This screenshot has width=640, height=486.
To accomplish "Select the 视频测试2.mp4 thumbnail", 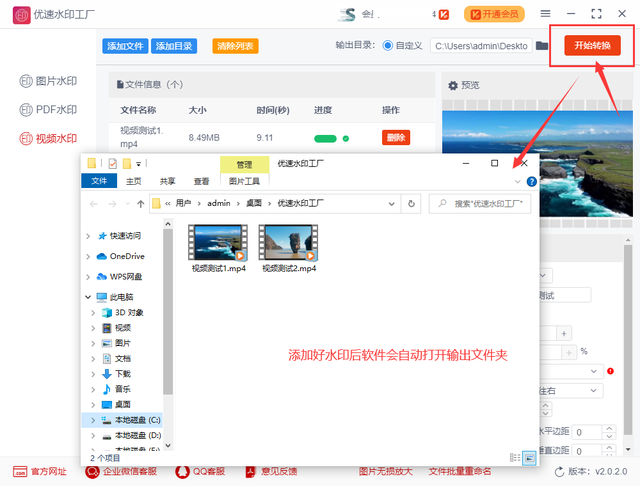I will [288, 245].
